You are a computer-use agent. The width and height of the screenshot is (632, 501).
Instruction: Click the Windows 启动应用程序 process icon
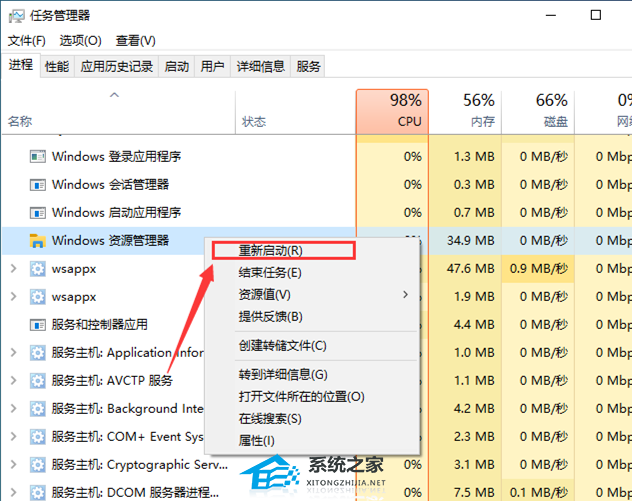37,212
